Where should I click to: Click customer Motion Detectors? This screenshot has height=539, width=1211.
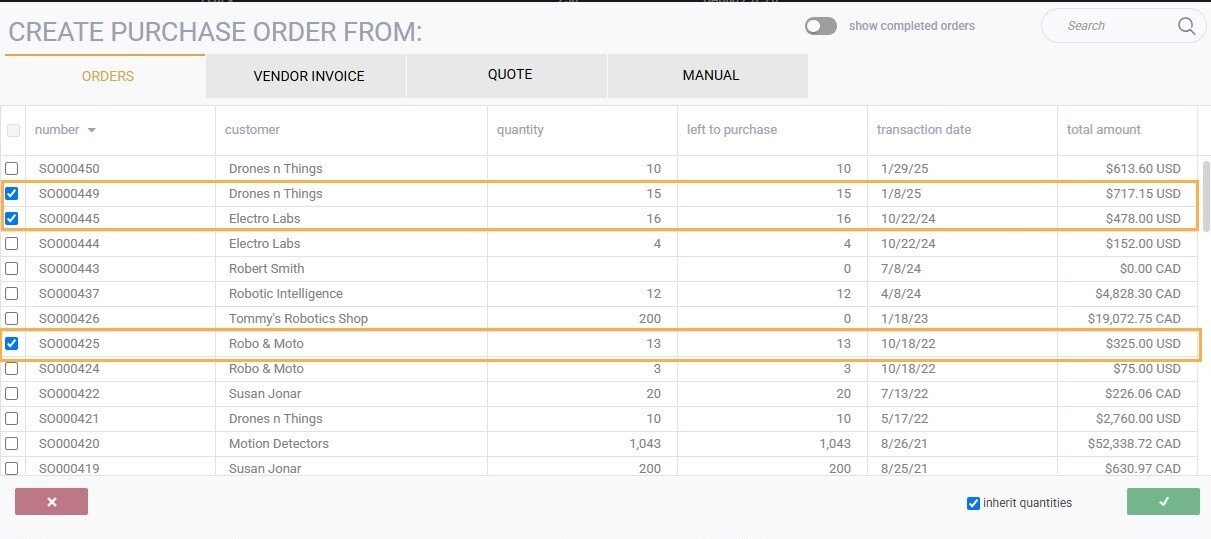(x=278, y=443)
